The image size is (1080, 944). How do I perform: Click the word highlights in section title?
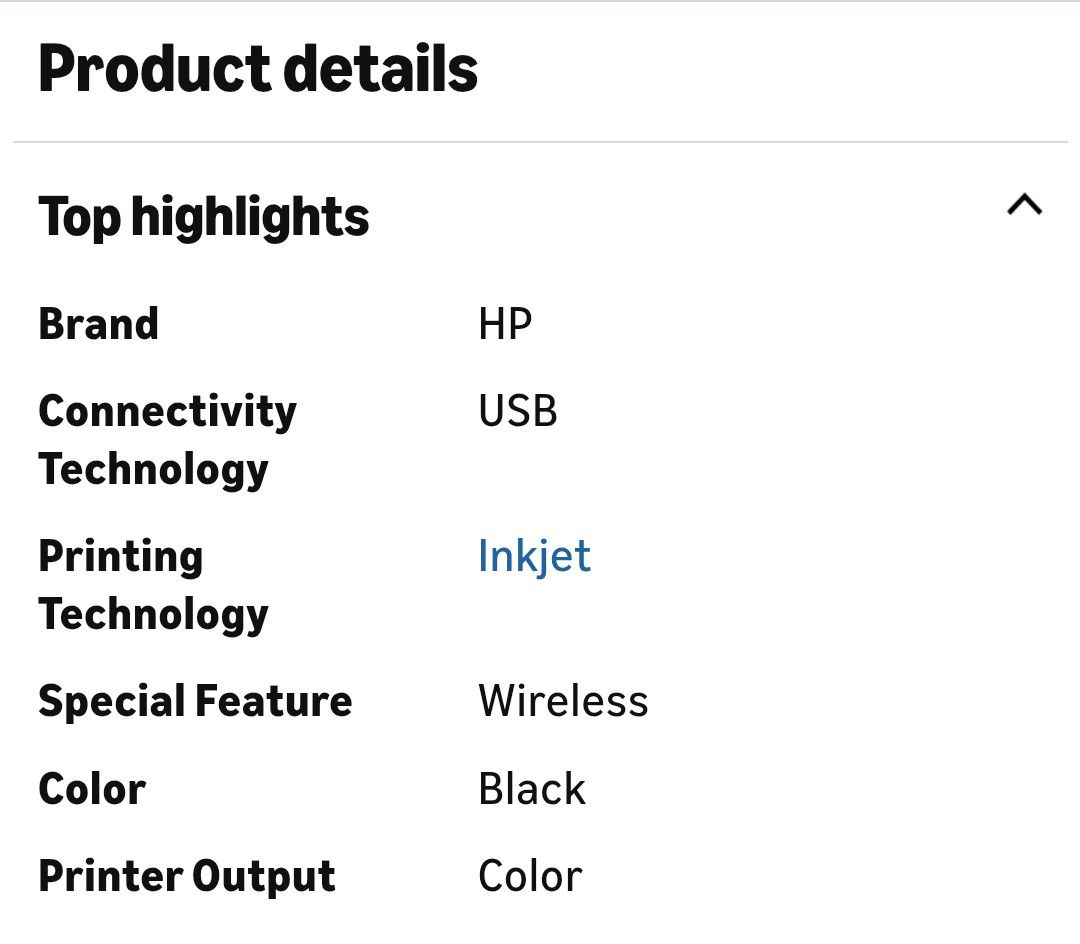point(251,217)
